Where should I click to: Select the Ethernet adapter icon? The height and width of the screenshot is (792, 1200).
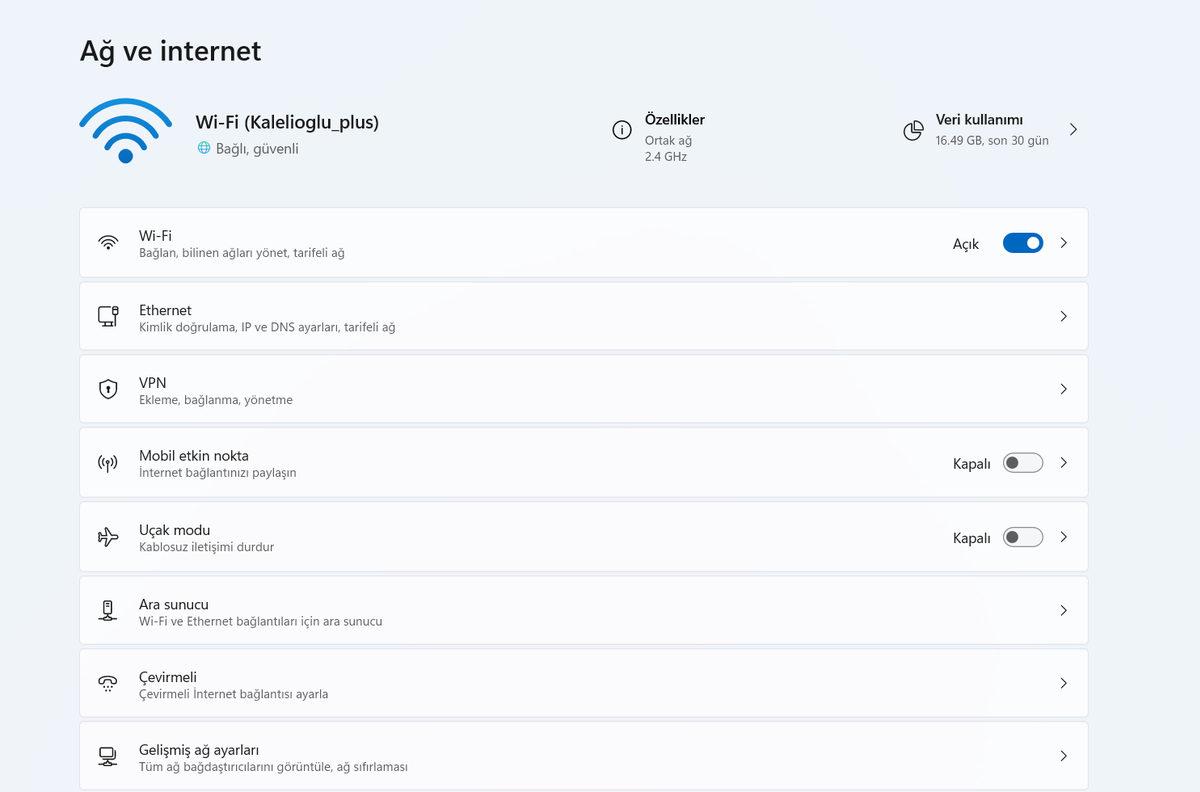point(108,316)
